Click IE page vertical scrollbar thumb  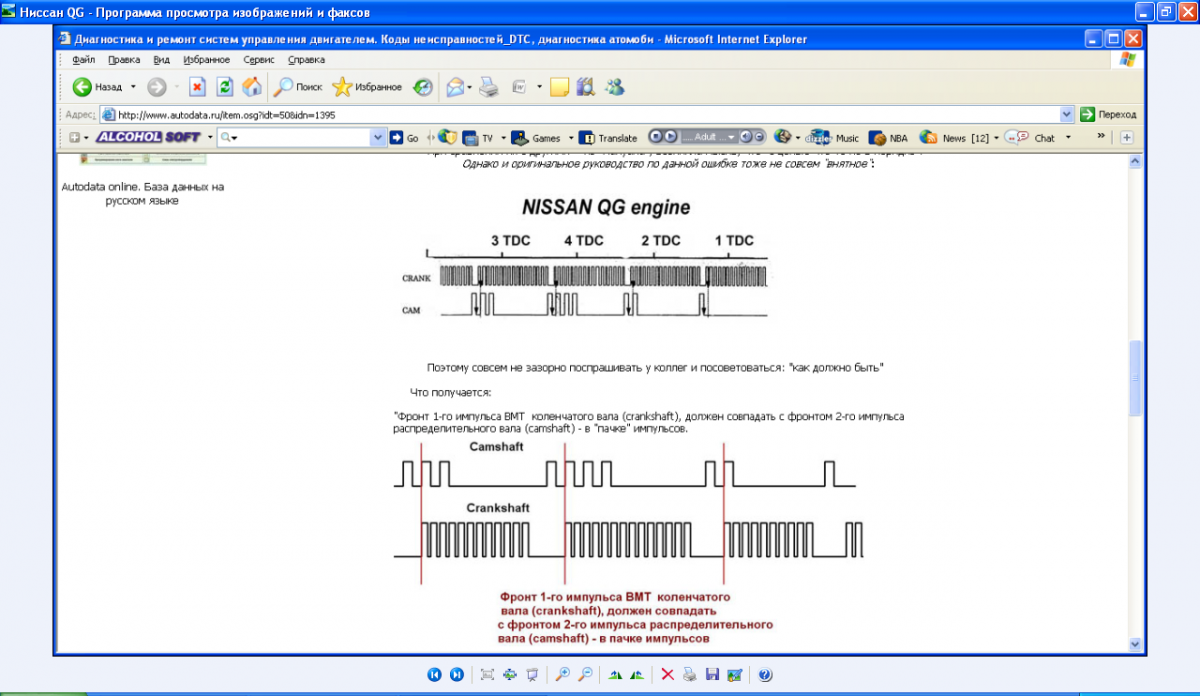[1136, 378]
